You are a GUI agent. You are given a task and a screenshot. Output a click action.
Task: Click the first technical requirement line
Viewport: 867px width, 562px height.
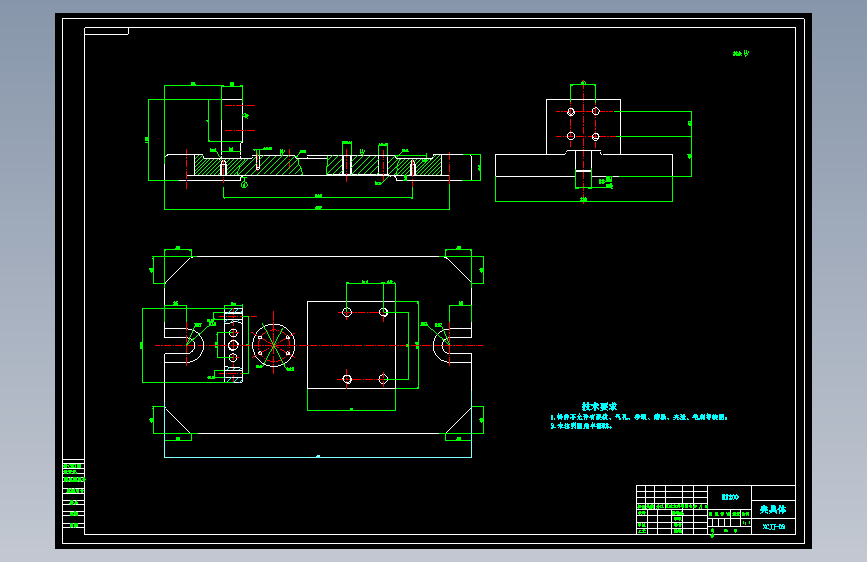pos(639,417)
